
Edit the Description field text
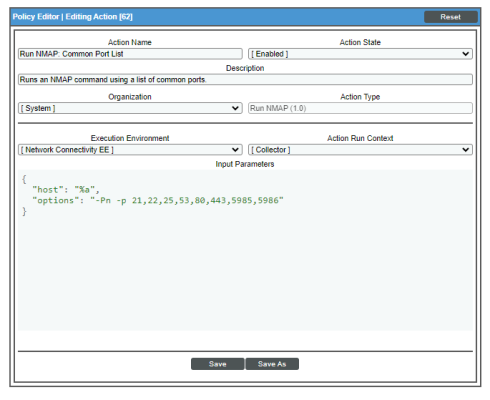(x=245, y=79)
